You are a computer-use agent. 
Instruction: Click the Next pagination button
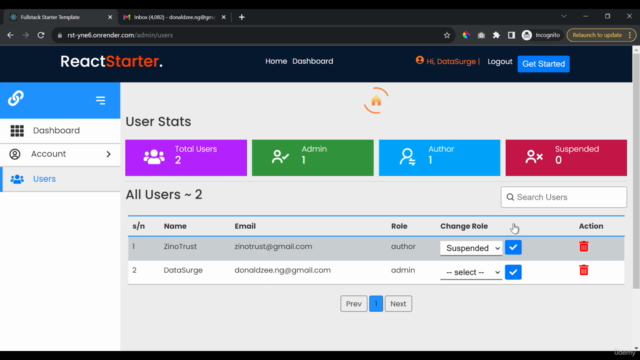[398, 304]
